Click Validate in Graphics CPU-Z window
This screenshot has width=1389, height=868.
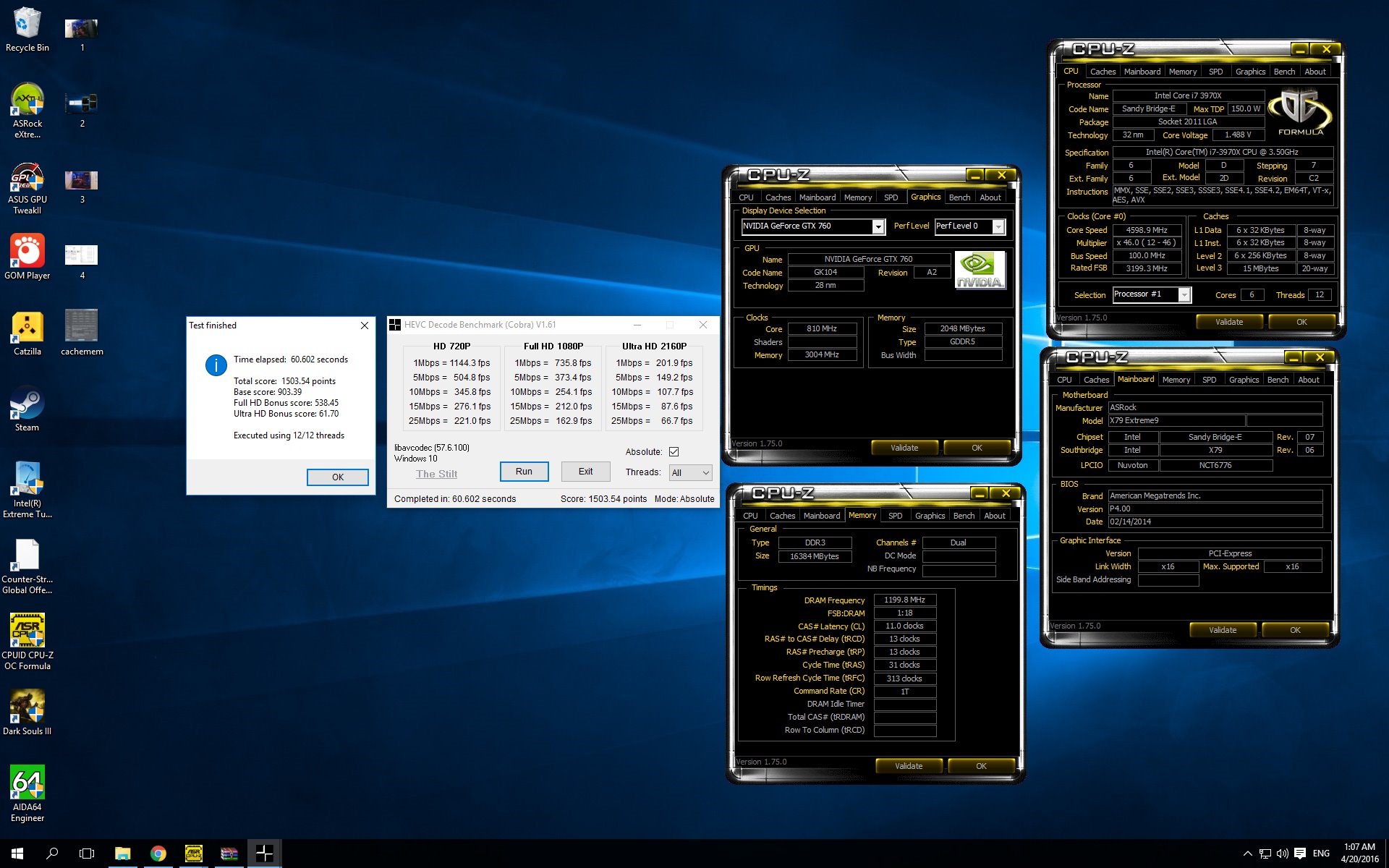click(904, 448)
